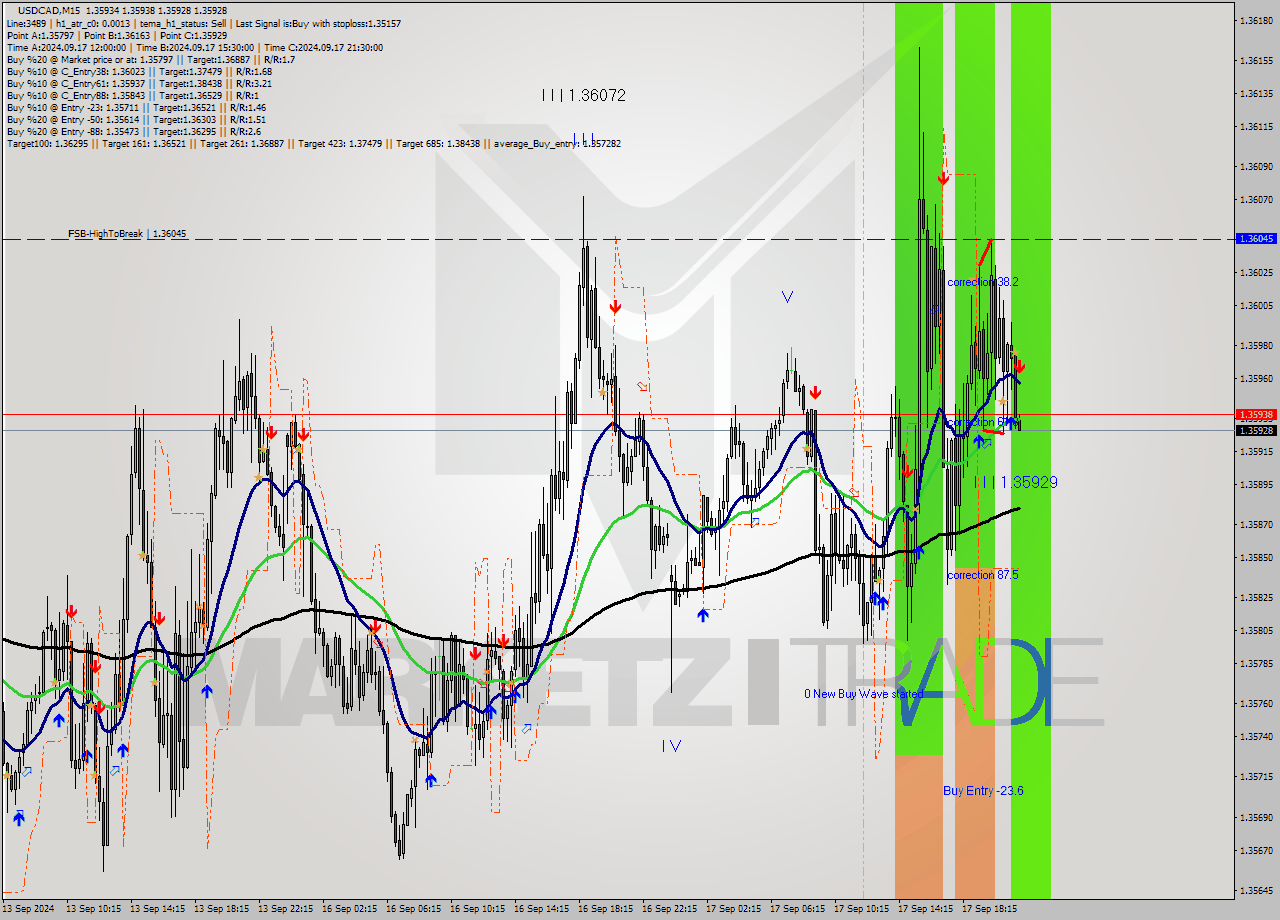Click the '13 Sep 18:15' time axis label

221,909
